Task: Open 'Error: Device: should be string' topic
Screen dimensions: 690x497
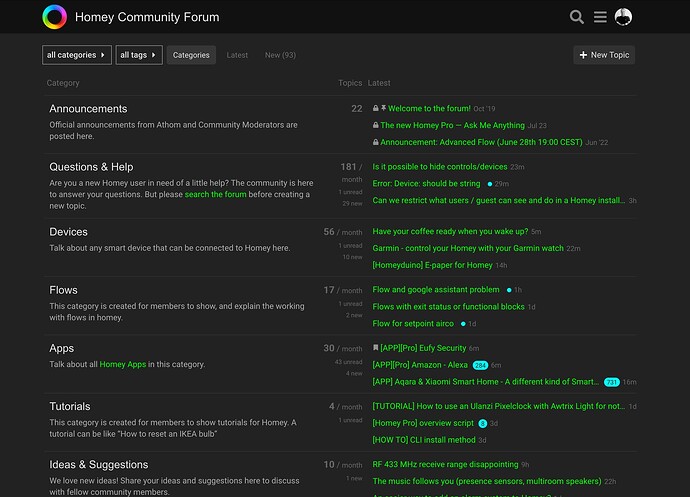Action: (426, 183)
